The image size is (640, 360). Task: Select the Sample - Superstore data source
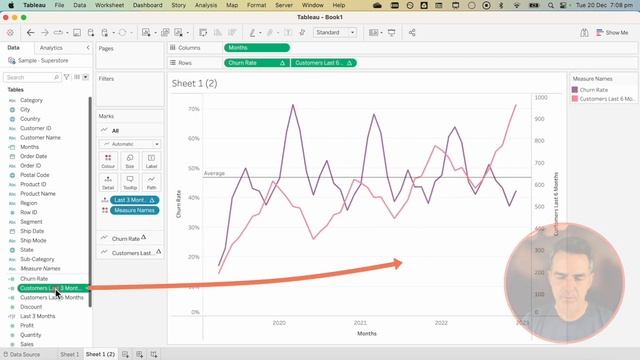pos(38,60)
